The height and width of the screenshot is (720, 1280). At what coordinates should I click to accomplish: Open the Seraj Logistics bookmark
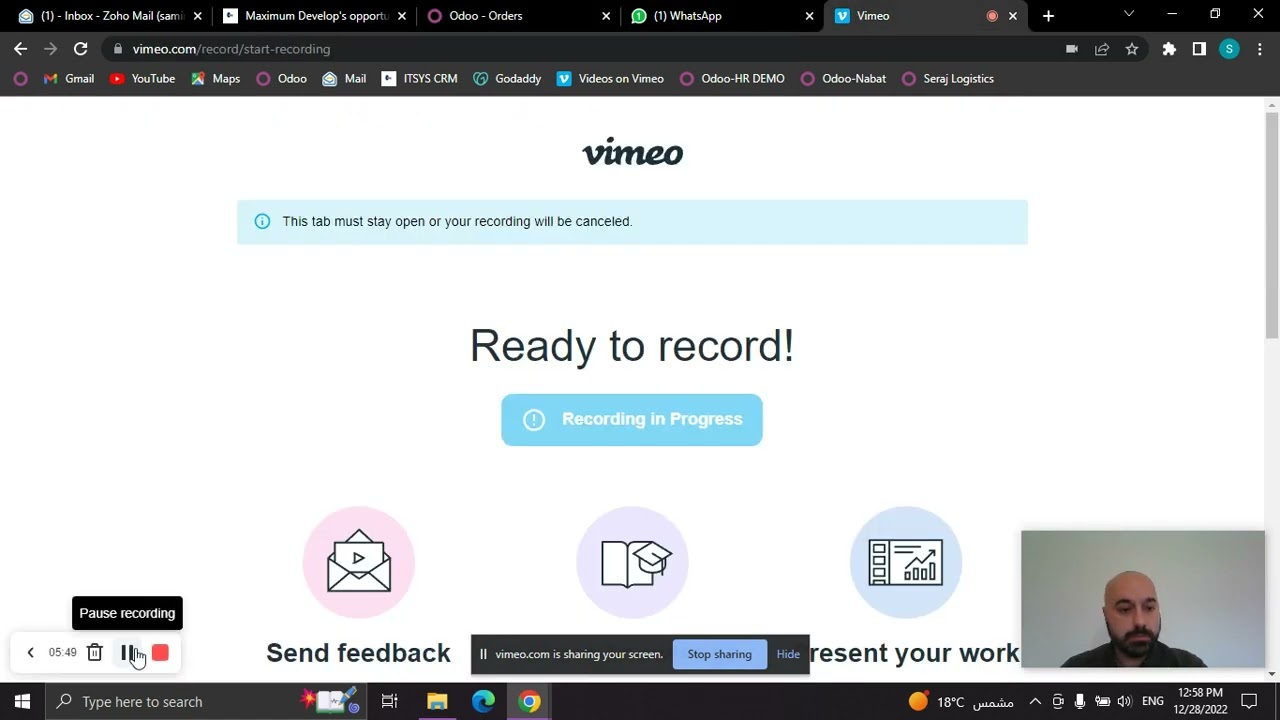(x=948, y=78)
